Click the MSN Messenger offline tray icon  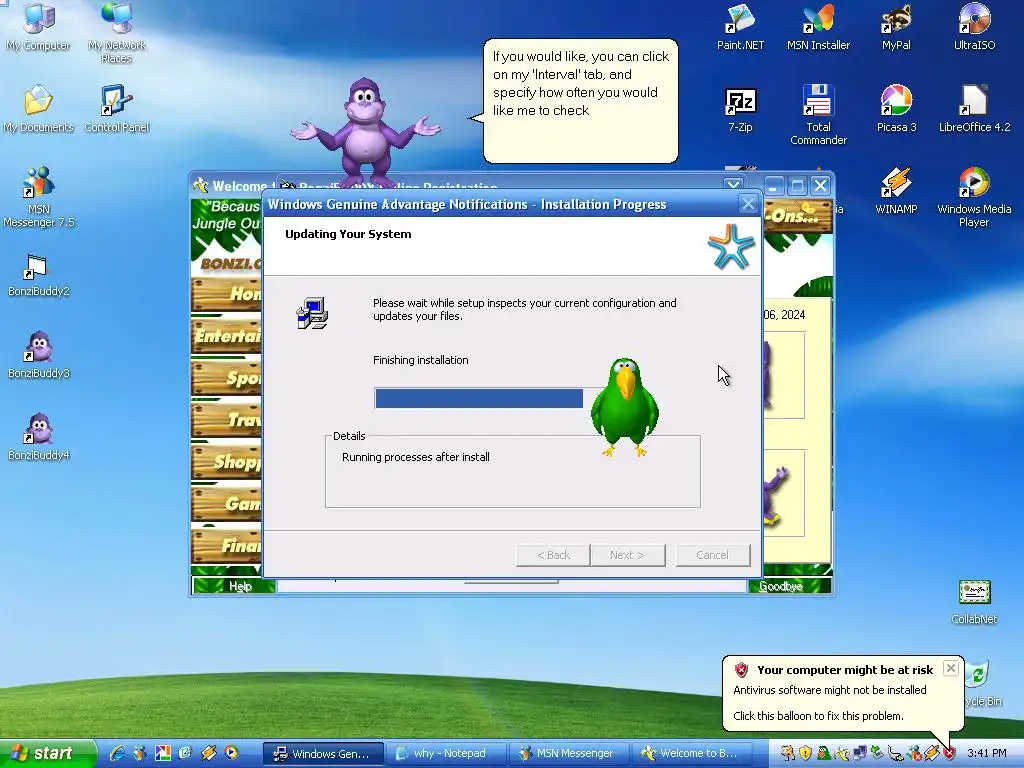[914, 753]
